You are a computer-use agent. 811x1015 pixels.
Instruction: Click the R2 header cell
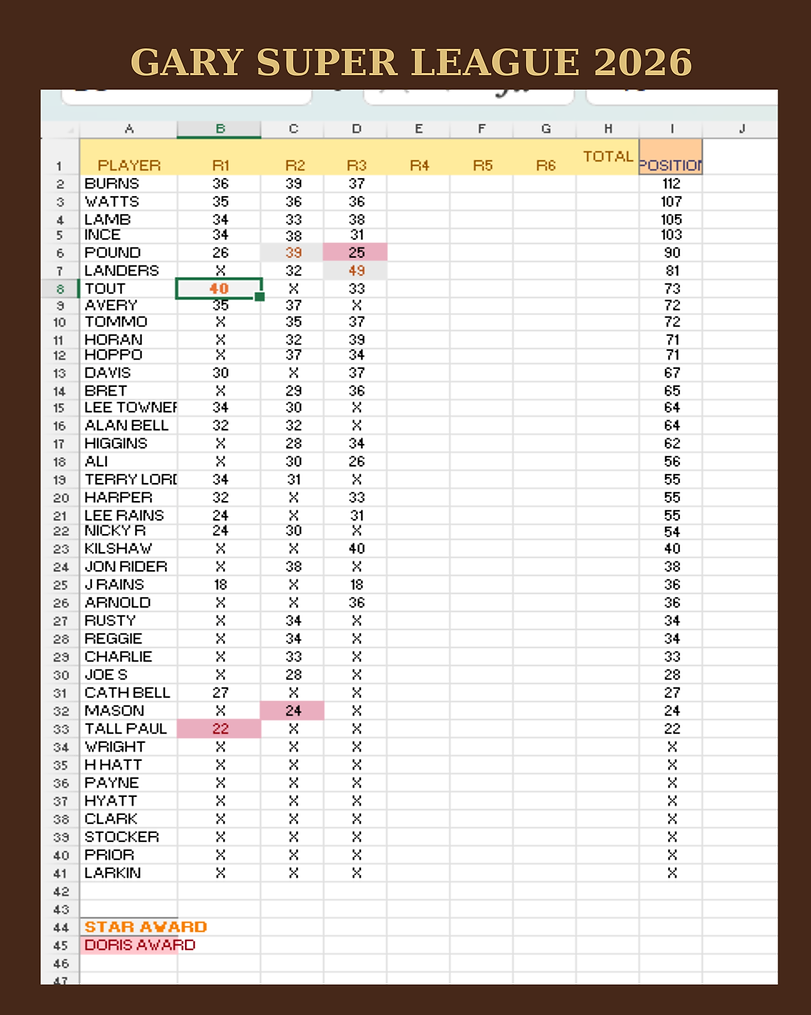pos(293,157)
